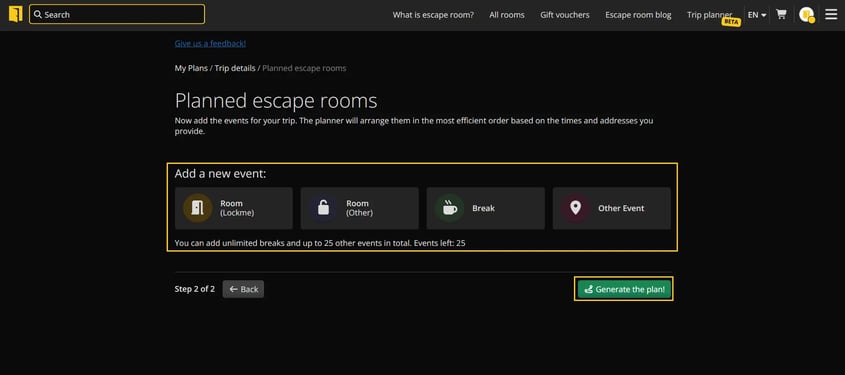Click the padlock icon on Room Other

323,208
